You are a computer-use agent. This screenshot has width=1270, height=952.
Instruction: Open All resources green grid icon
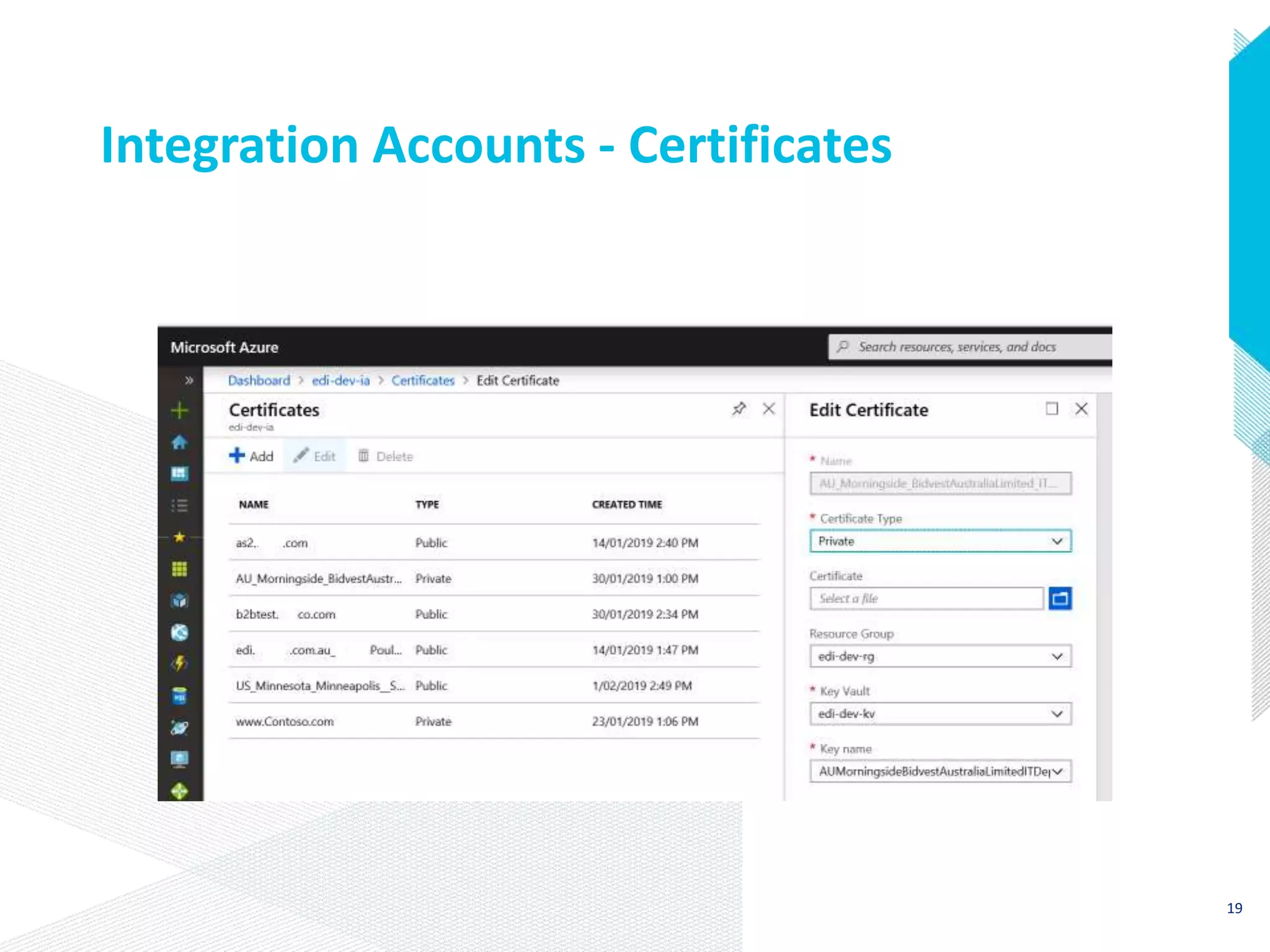tap(179, 569)
